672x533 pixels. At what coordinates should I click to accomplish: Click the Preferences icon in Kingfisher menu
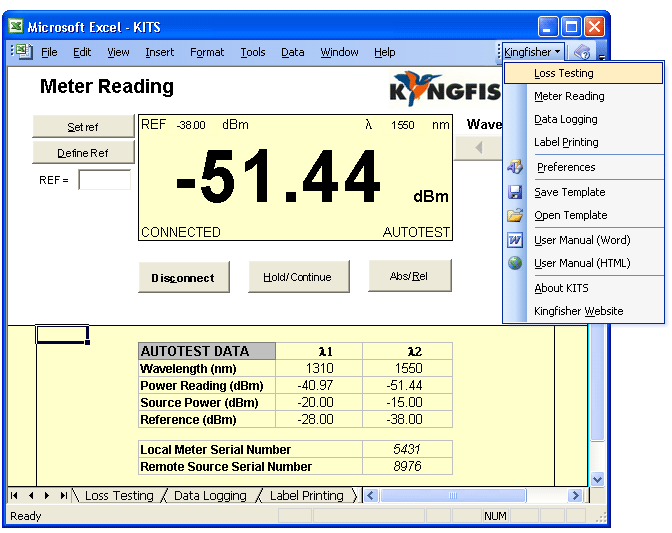pyautogui.click(x=515, y=167)
